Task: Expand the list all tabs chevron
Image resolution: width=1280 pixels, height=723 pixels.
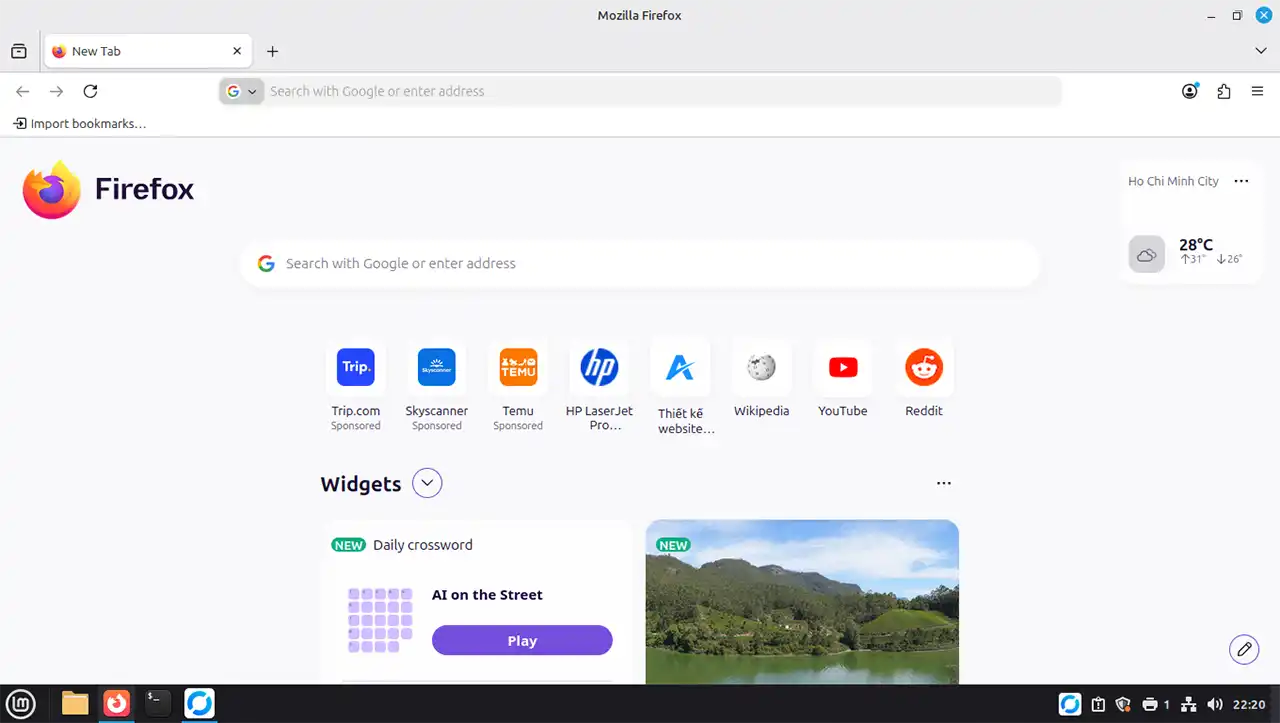Action: click(1260, 51)
